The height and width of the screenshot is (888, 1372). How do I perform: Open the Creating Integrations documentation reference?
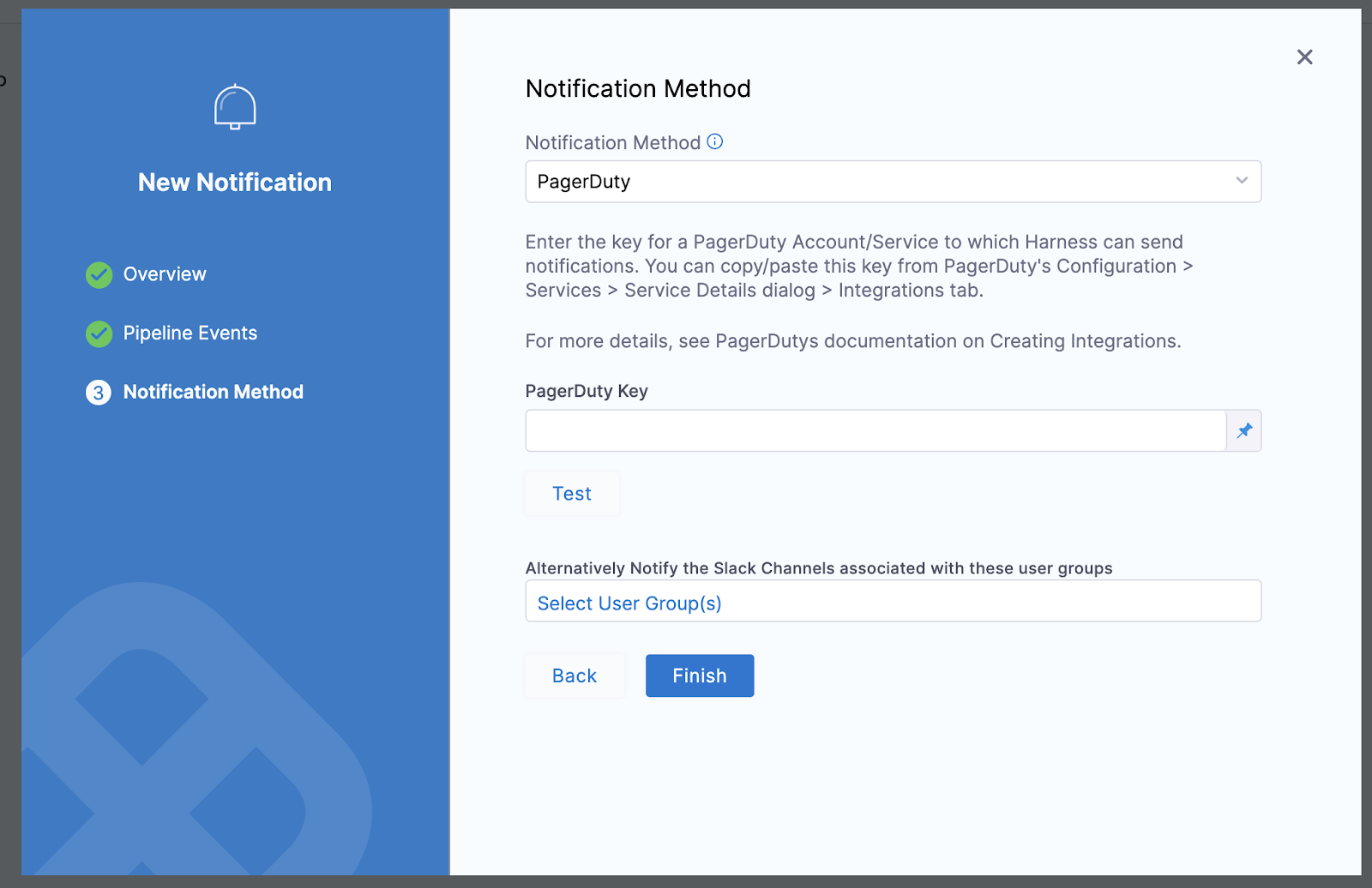1084,340
